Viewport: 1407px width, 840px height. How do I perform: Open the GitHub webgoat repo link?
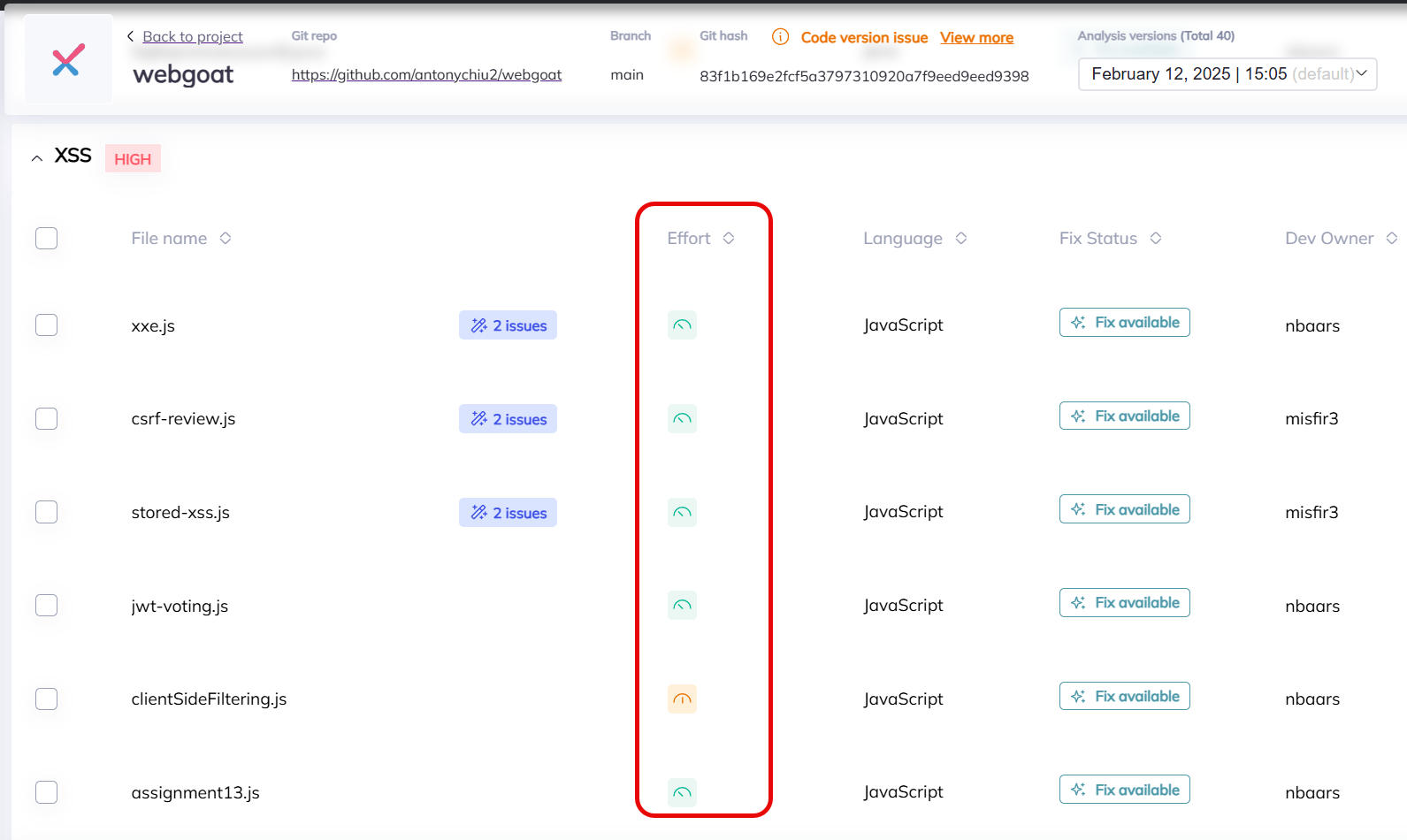[426, 75]
